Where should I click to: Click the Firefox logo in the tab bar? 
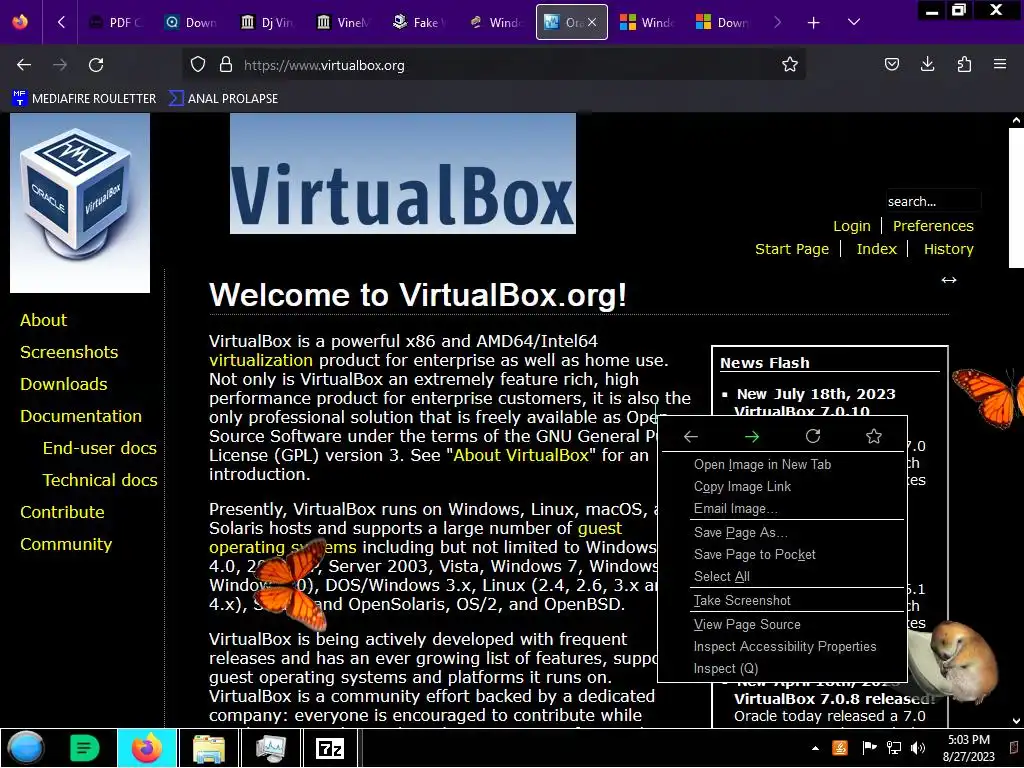click(x=20, y=22)
